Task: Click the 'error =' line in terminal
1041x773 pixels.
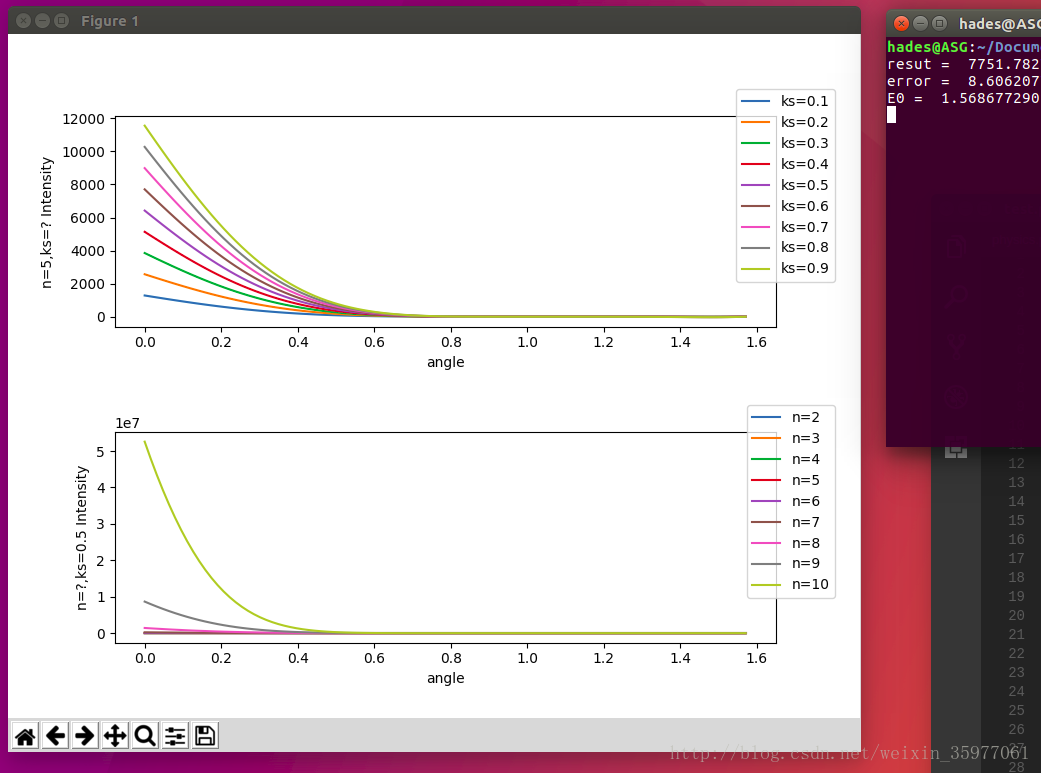Action: pyautogui.click(x=963, y=81)
